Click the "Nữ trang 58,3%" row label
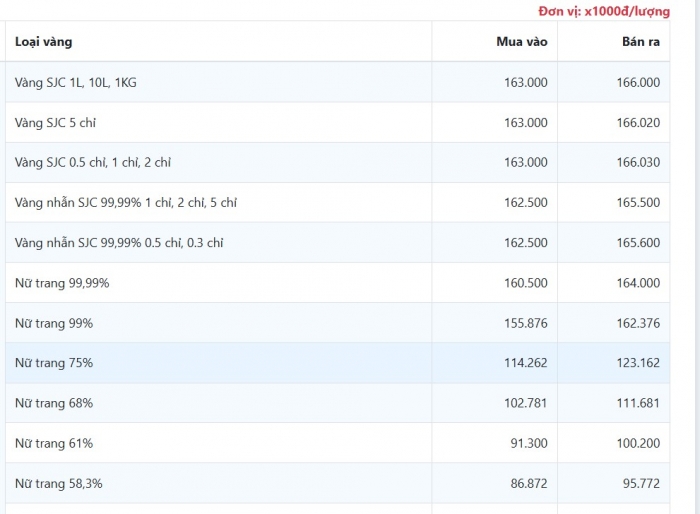Viewport: 700px width, 514px height. click(59, 483)
